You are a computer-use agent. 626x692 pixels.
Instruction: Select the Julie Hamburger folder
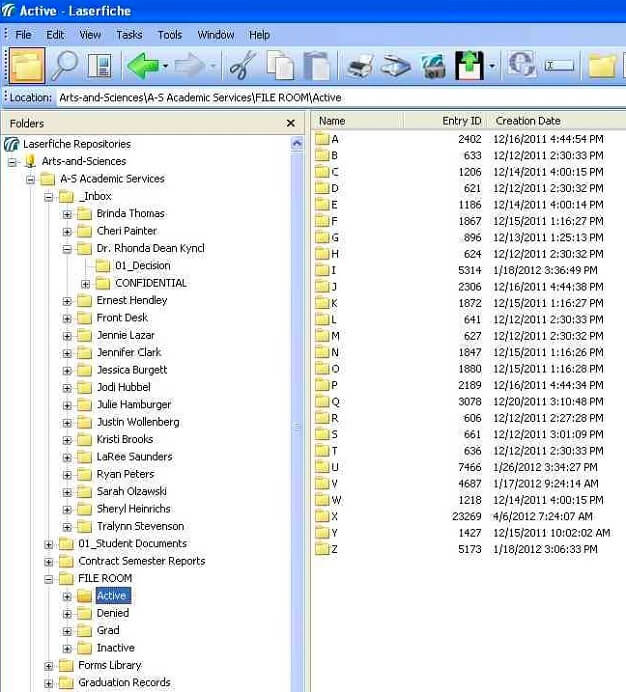coord(134,404)
